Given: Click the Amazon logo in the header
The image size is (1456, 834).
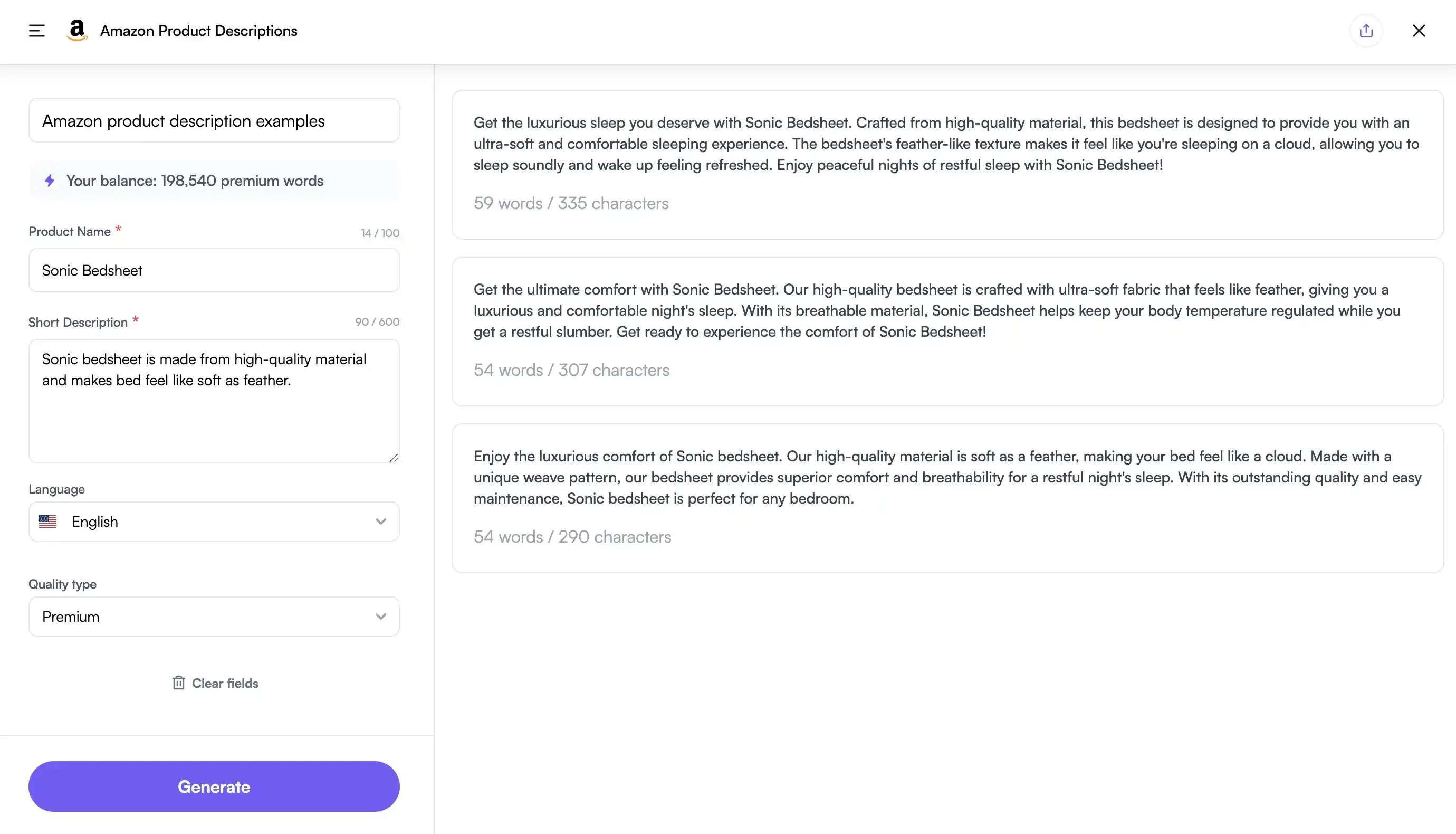Looking at the screenshot, I should (x=76, y=31).
